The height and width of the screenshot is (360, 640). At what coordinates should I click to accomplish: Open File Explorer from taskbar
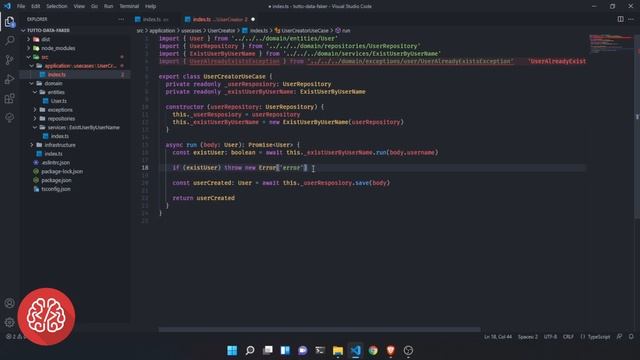[x=338, y=350]
